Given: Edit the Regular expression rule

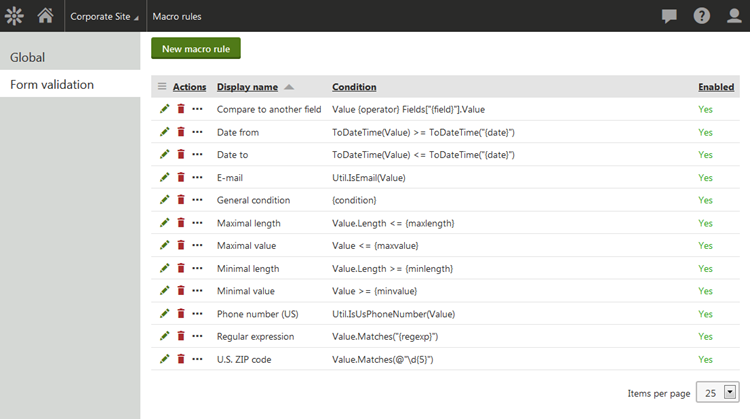Looking at the screenshot, I should click(x=165, y=336).
